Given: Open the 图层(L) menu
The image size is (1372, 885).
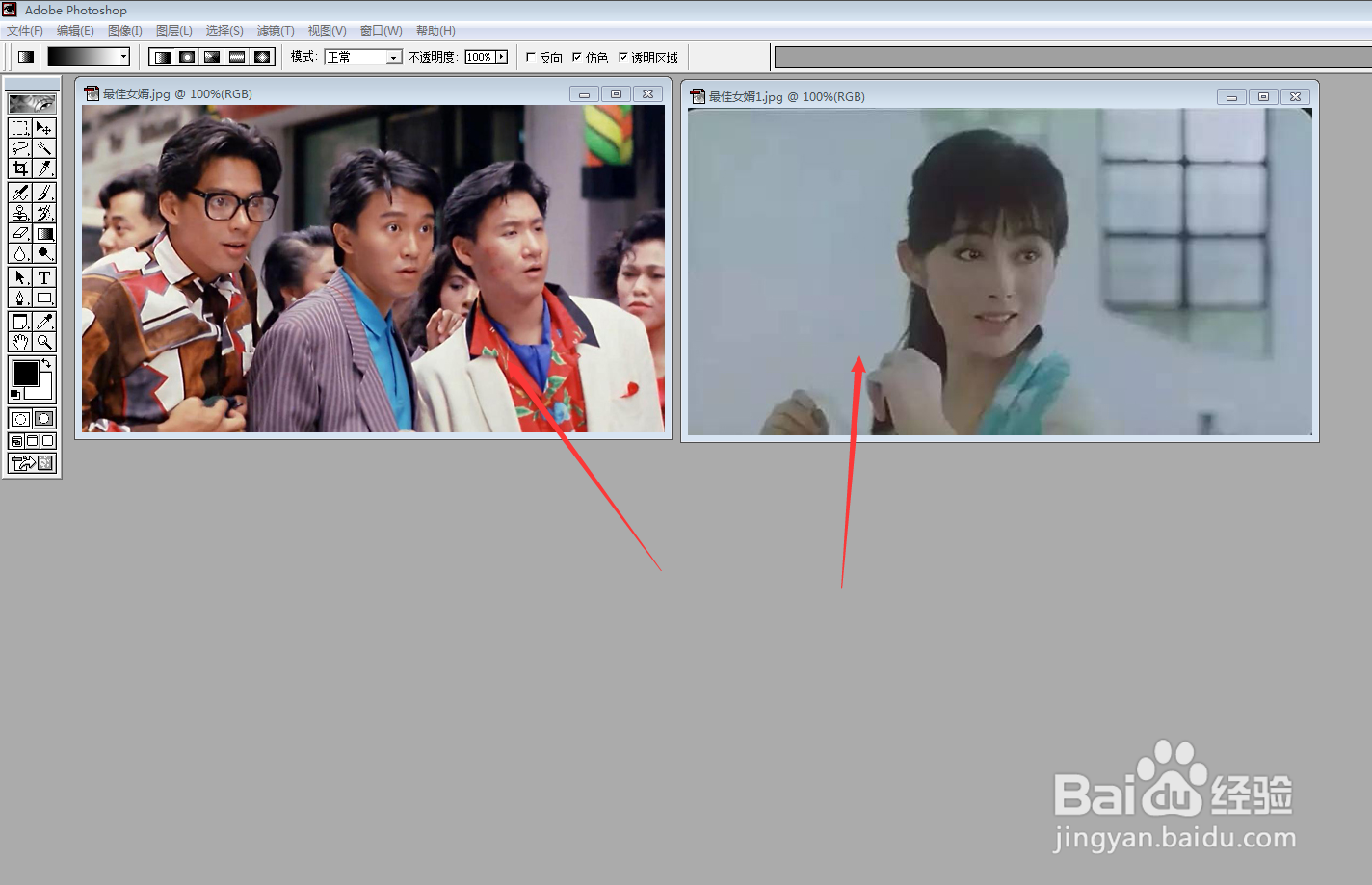Looking at the screenshot, I should click(x=174, y=31).
